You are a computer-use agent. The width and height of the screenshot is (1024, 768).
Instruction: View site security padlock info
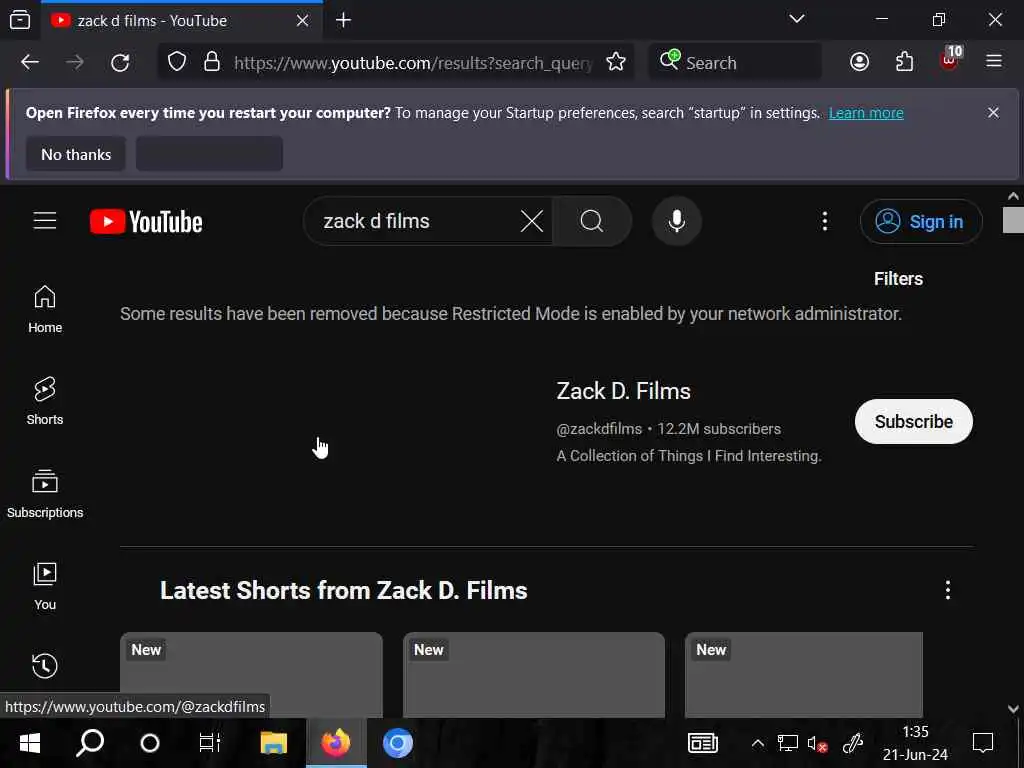212,62
